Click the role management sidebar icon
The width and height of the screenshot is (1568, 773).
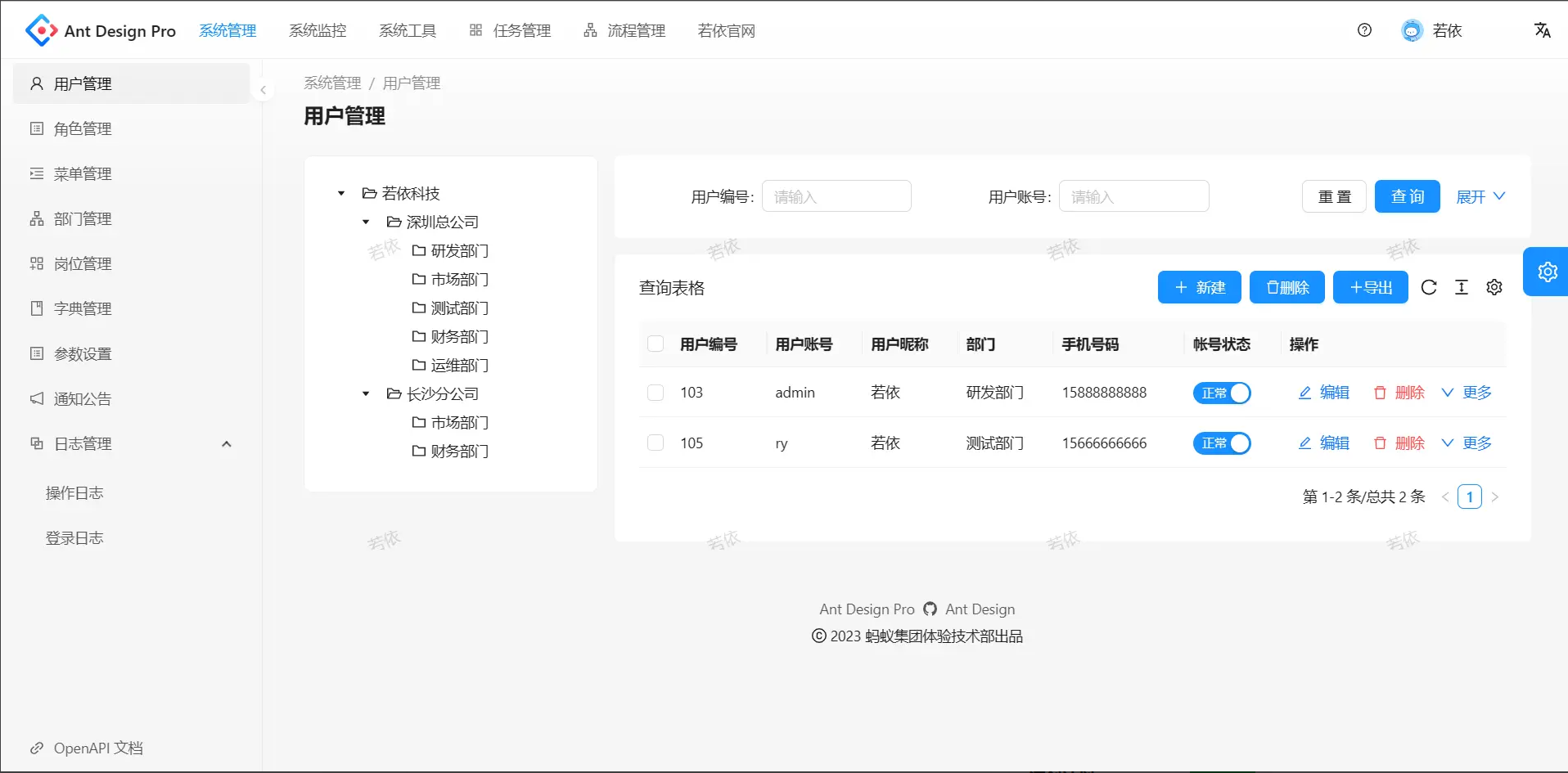coord(37,128)
